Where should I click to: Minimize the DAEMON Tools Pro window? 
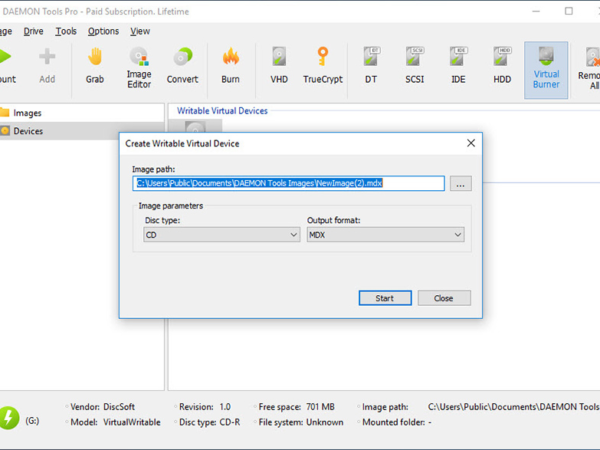[536, 11]
